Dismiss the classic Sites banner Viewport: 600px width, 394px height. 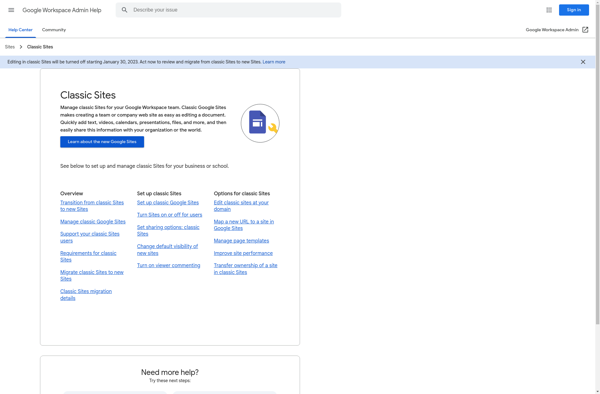(583, 62)
